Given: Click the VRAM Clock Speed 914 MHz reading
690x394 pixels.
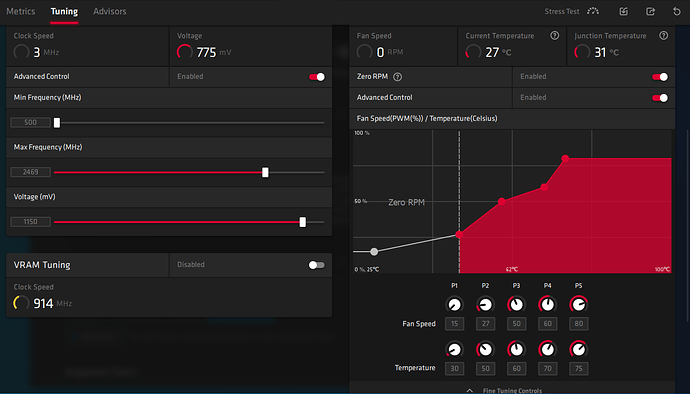Looking at the screenshot, I should (43, 303).
